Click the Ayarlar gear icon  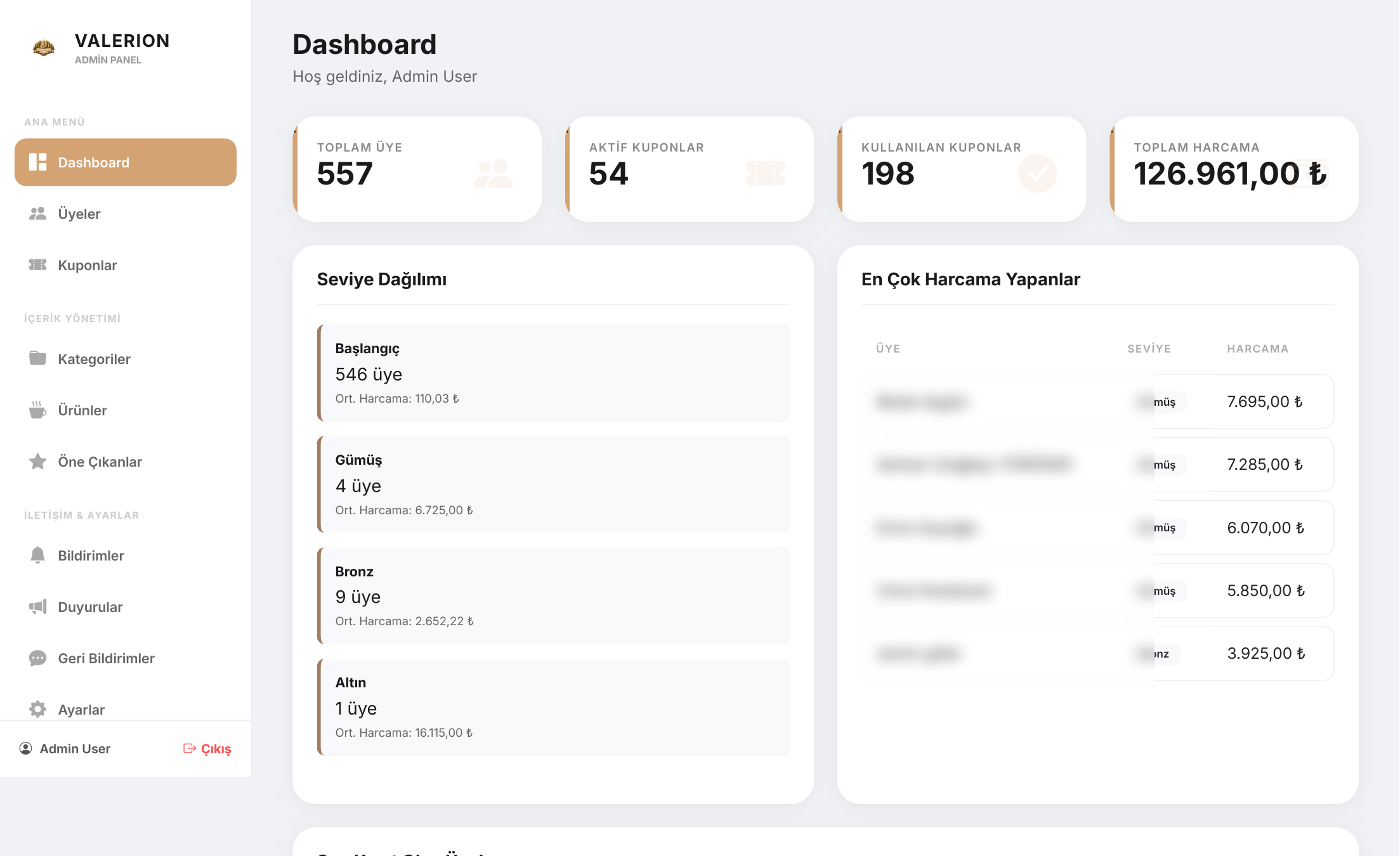click(38, 709)
